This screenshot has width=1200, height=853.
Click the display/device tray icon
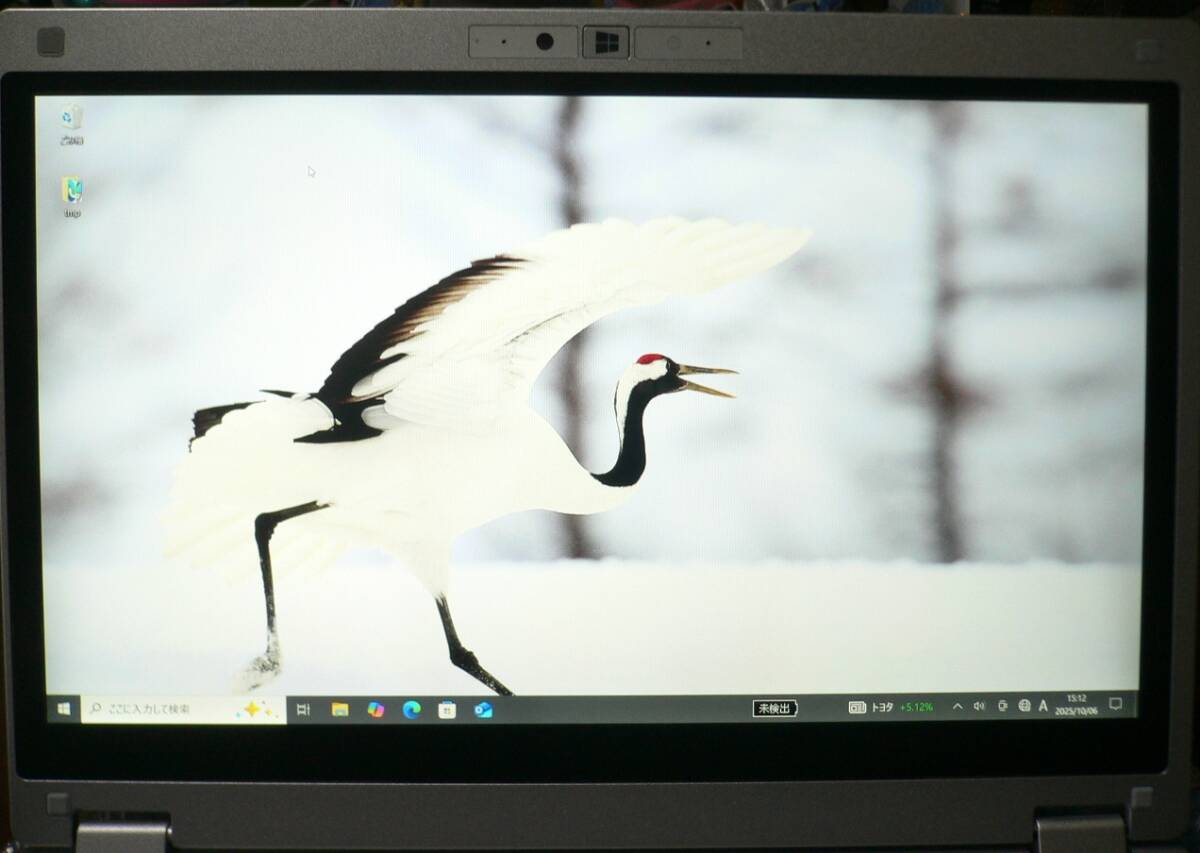1002,705
